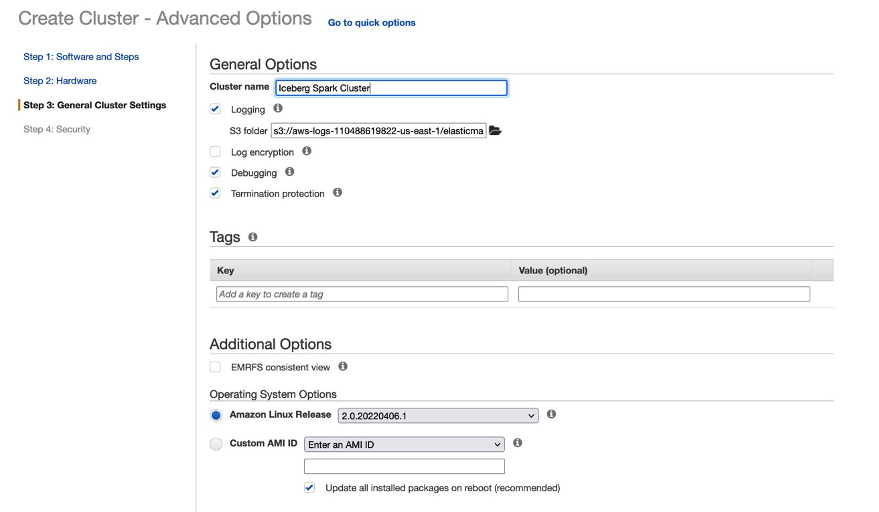This screenshot has height=512, width=879.
Task: Click the Amazon Linux Release info icon
Action: (551, 414)
